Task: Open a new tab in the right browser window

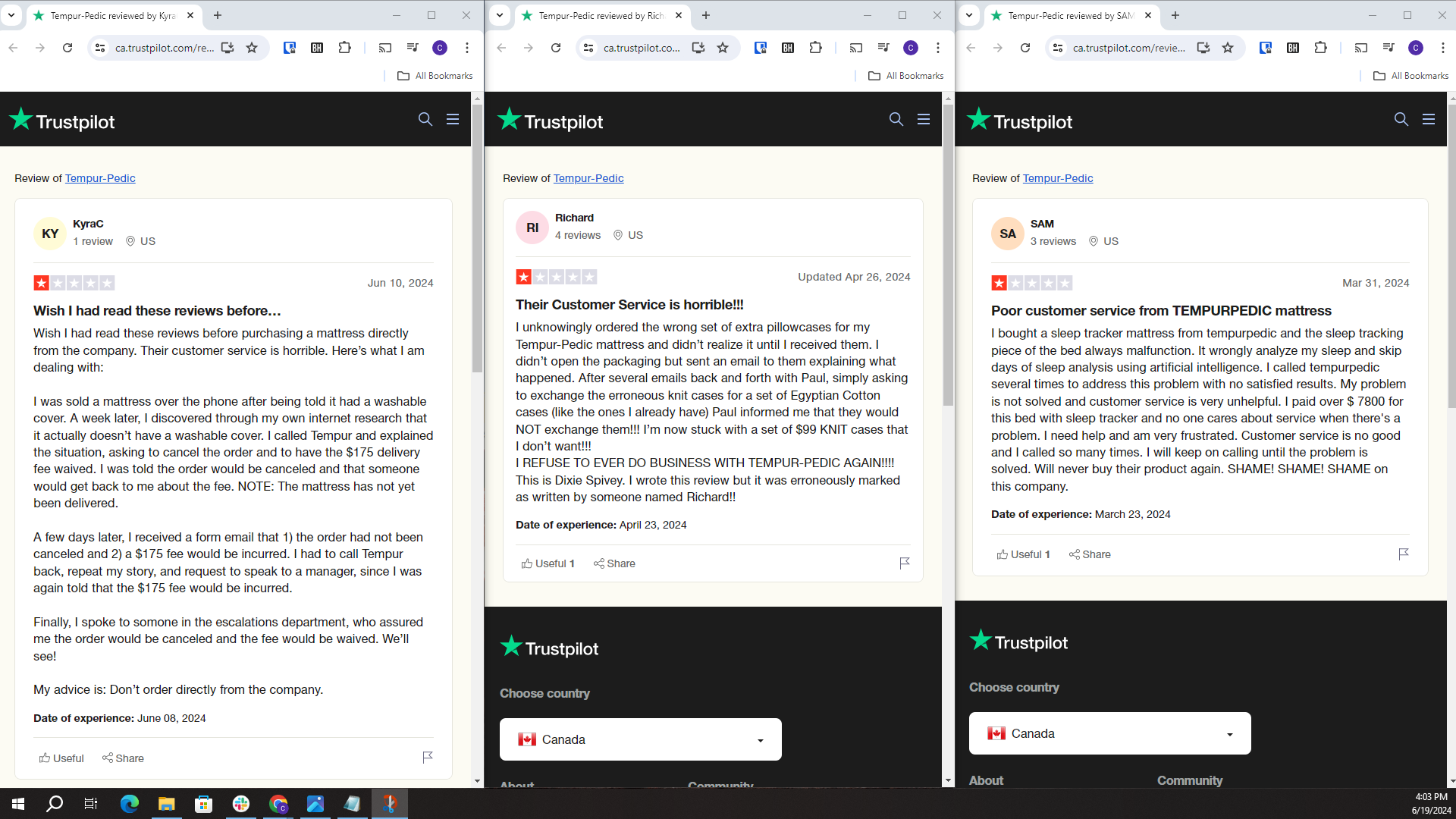Action: (x=1175, y=15)
